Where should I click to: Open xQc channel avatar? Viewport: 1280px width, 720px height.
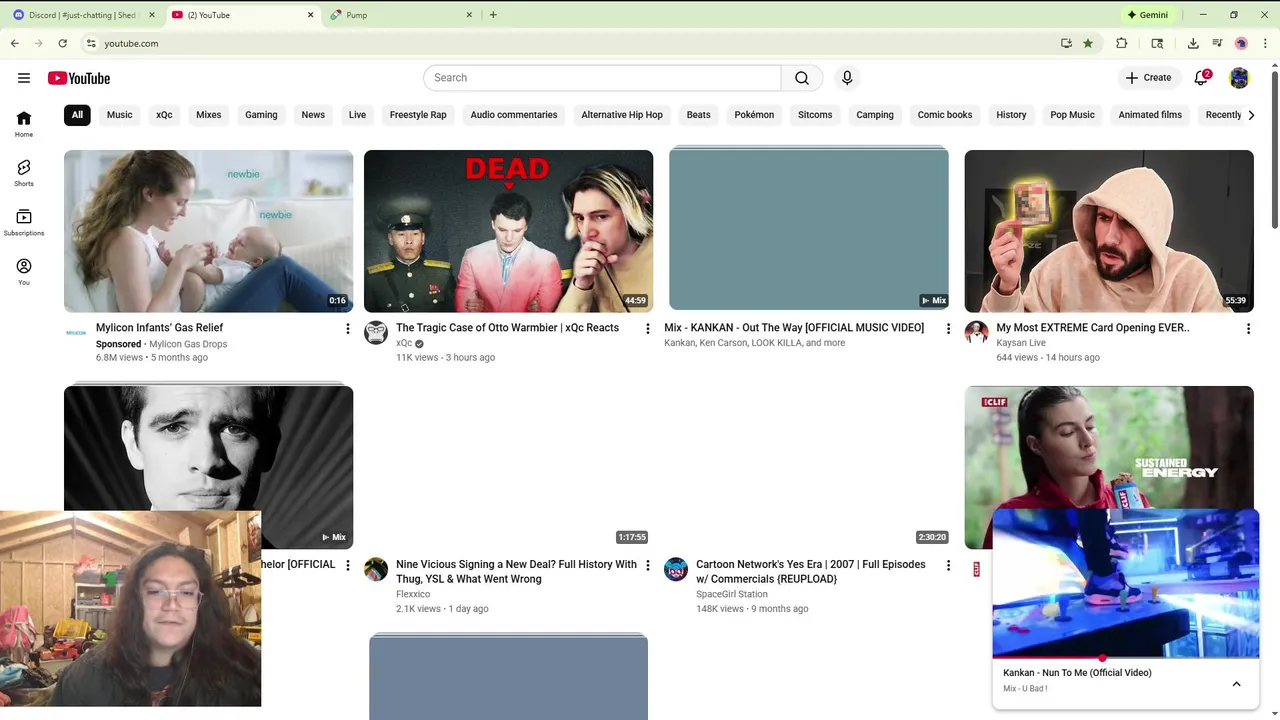(376, 333)
